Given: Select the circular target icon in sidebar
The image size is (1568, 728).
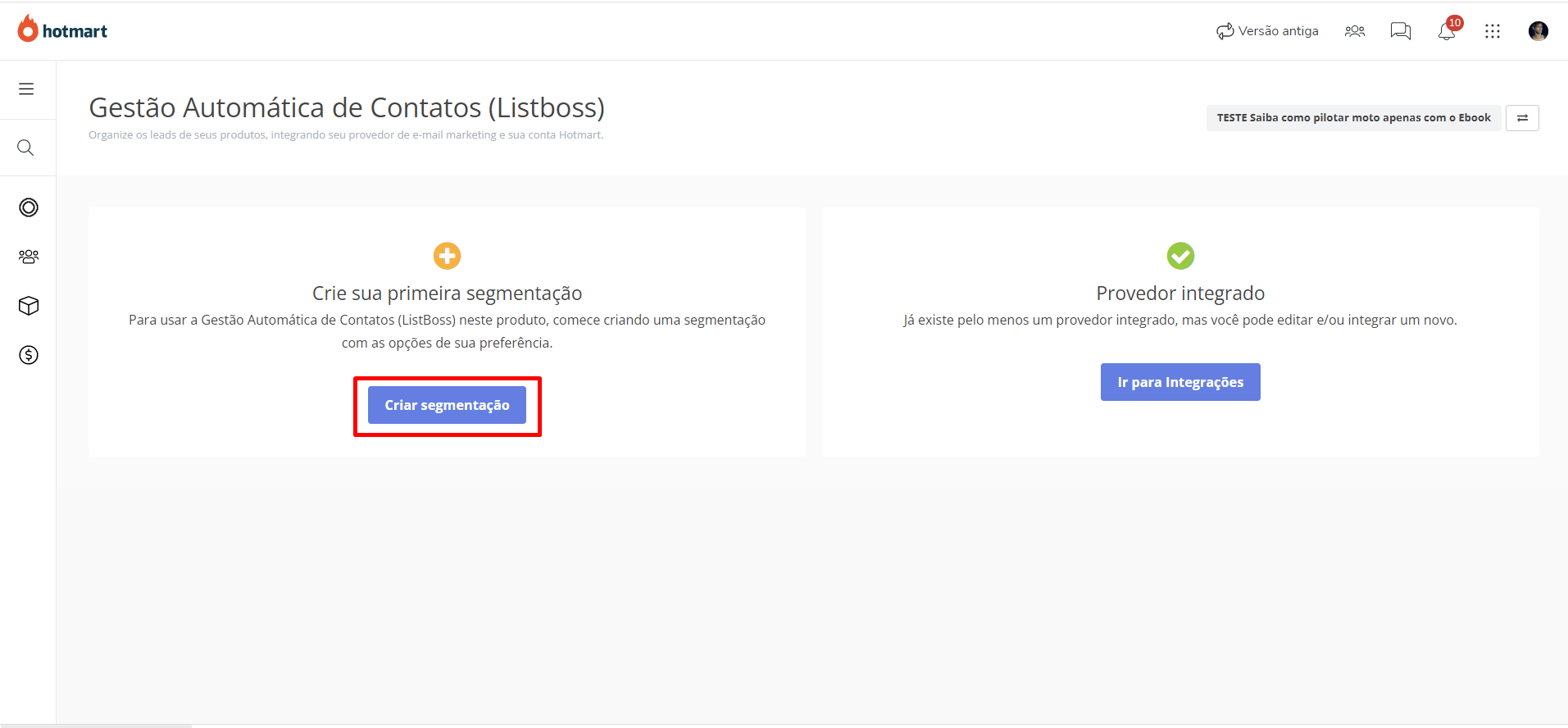Looking at the screenshot, I should pyautogui.click(x=29, y=207).
